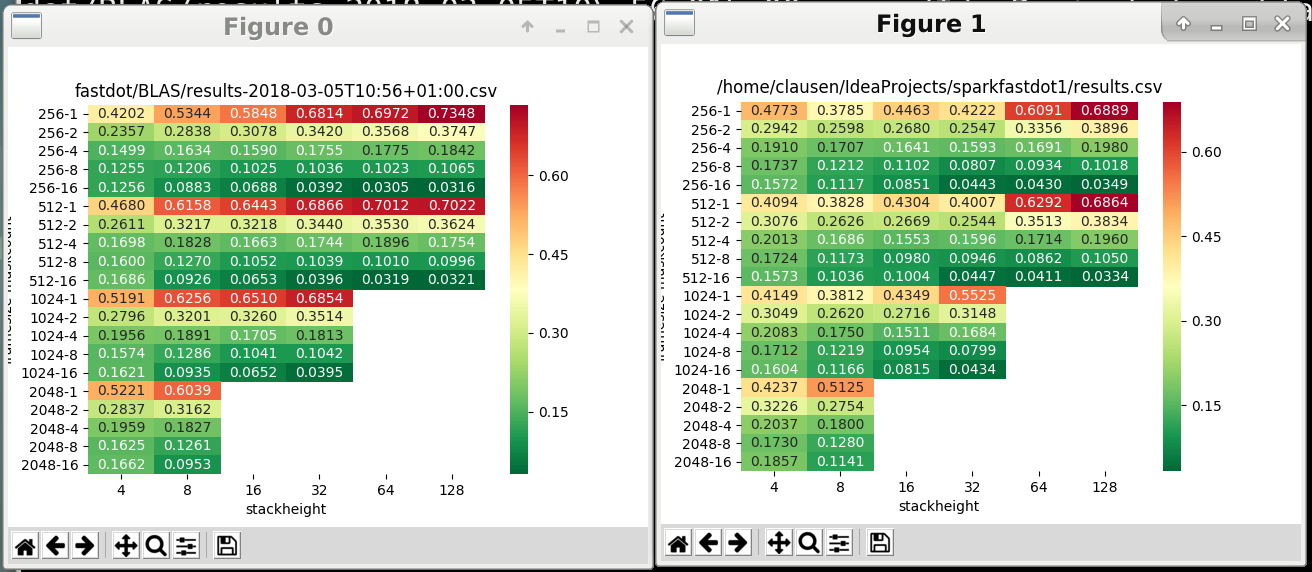Select cell 0.0953 in Figure 0 heatmap
The image size is (1312, 572).
click(187, 465)
